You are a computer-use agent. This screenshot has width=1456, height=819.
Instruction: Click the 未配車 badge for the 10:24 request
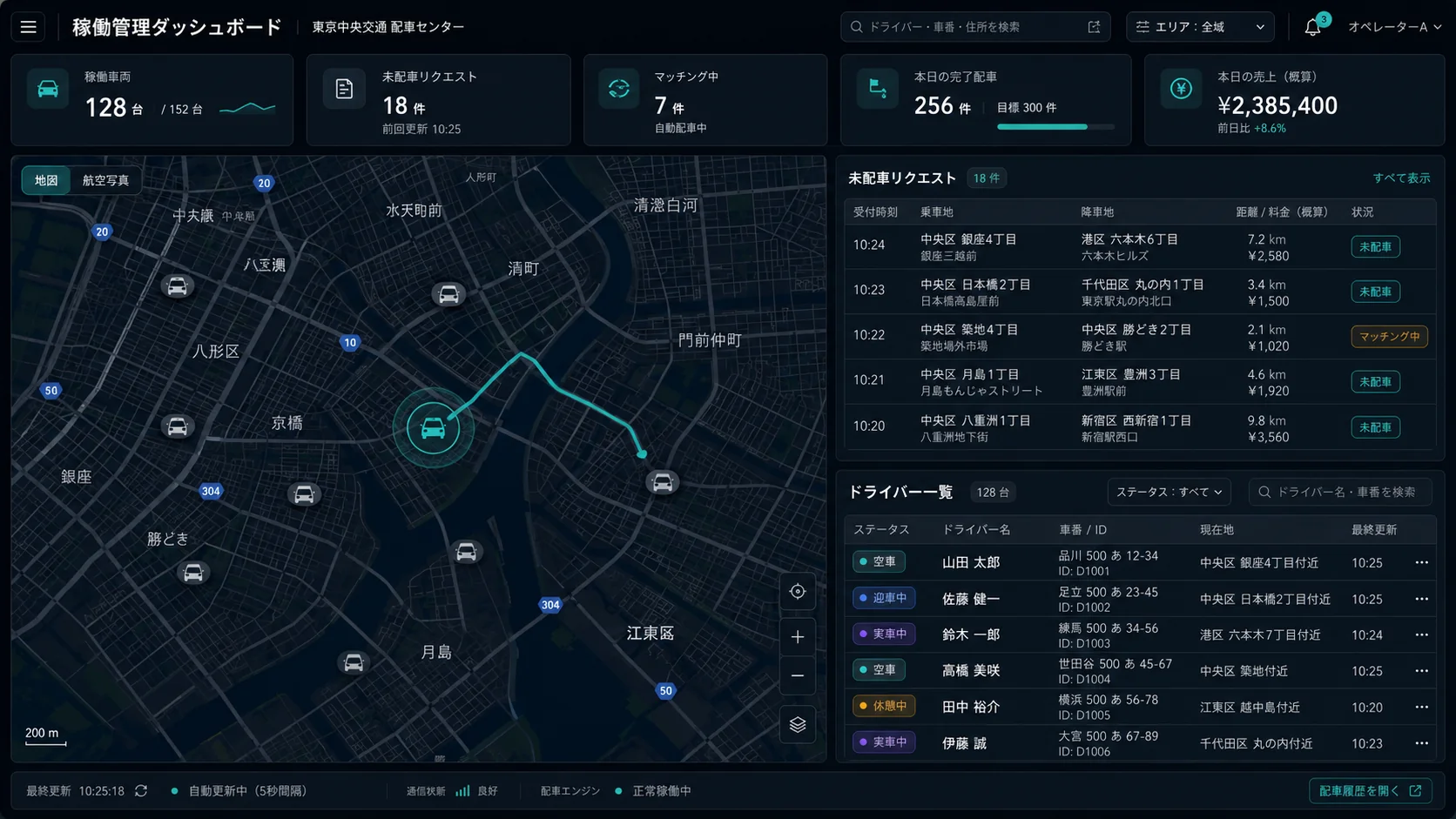pyautogui.click(x=1375, y=247)
